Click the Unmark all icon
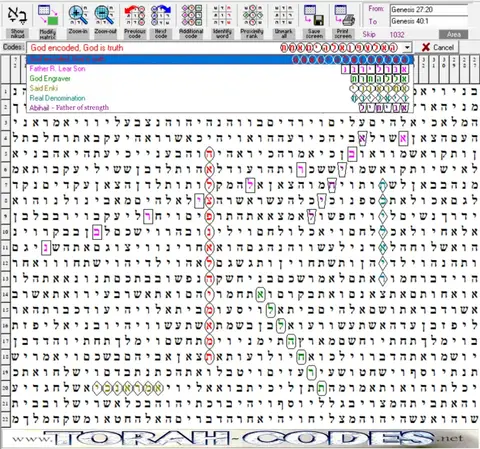480x449 pixels. point(283,15)
